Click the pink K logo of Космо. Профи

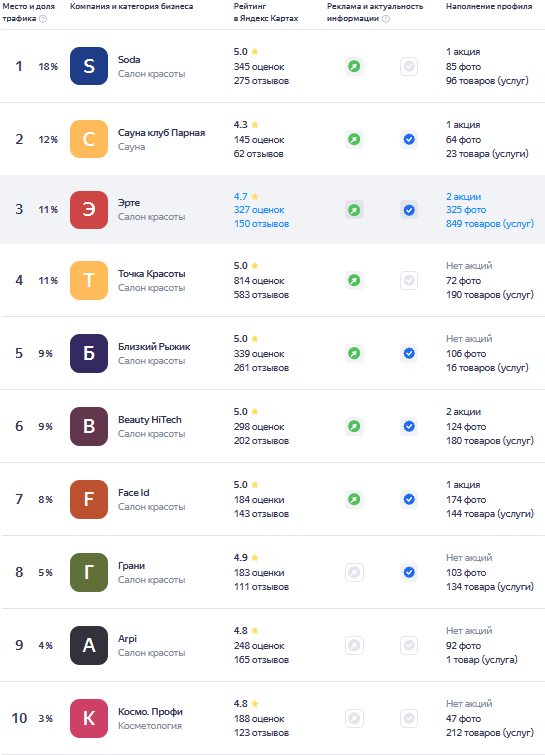click(89, 718)
